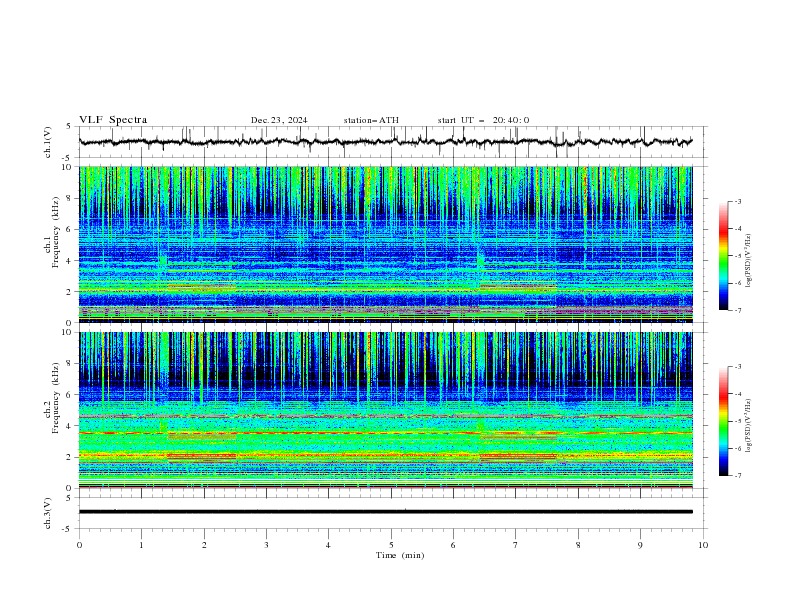The height and width of the screenshot is (612, 792).
Task: Click the time axis tick label "1"
Action: pyautogui.click(x=141, y=545)
